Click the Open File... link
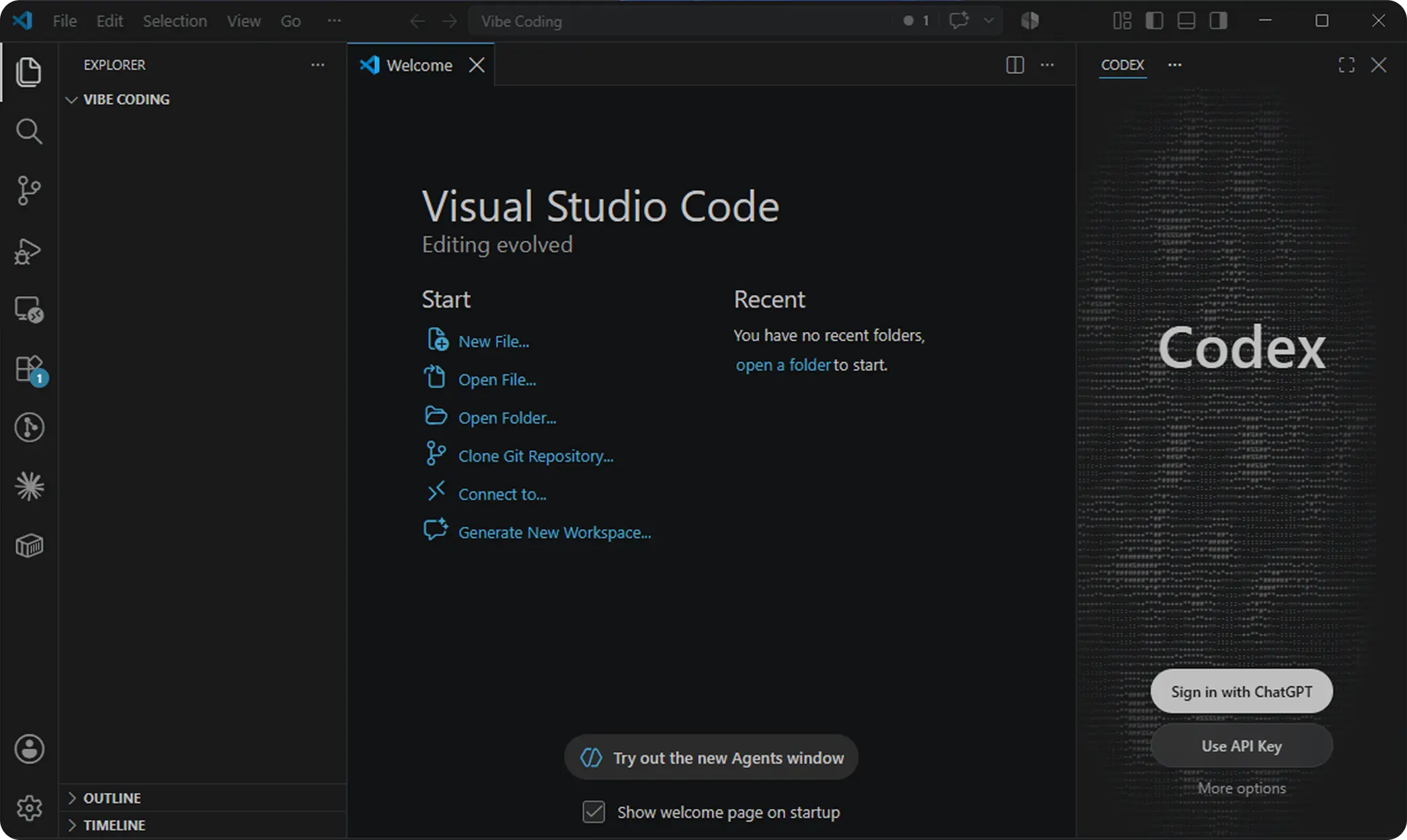1407x840 pixels. (x=497, y=380)
